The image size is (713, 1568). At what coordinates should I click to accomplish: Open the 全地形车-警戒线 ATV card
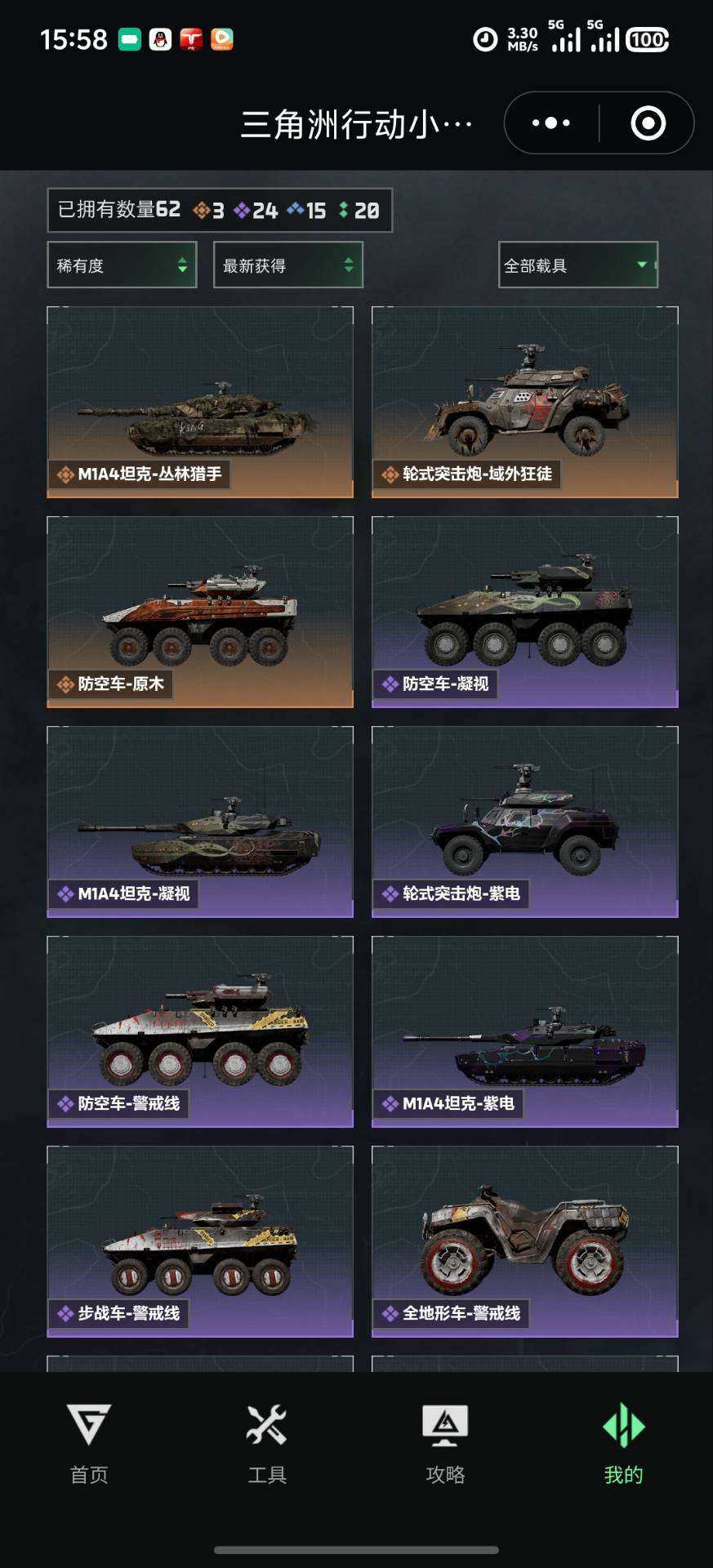tap(525, 1241)
